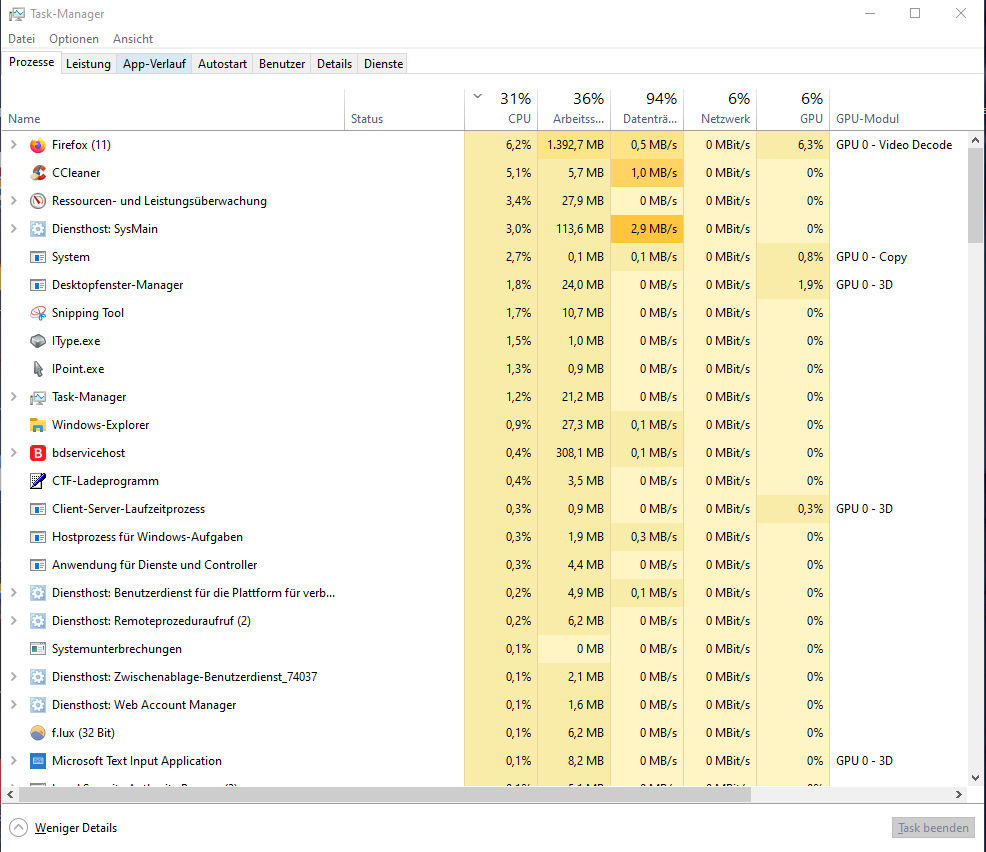The width and height of the screenshot is (986, 852).
Task: Click the vertical scrollbar thumb
Action: point(975,195)
